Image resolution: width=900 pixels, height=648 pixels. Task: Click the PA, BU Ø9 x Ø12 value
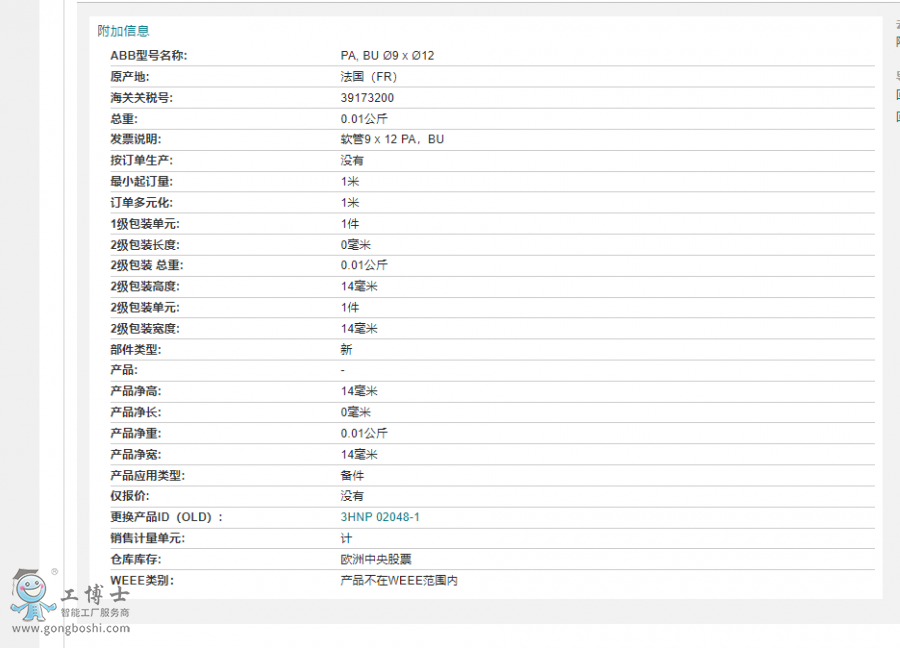coord(387,56)
